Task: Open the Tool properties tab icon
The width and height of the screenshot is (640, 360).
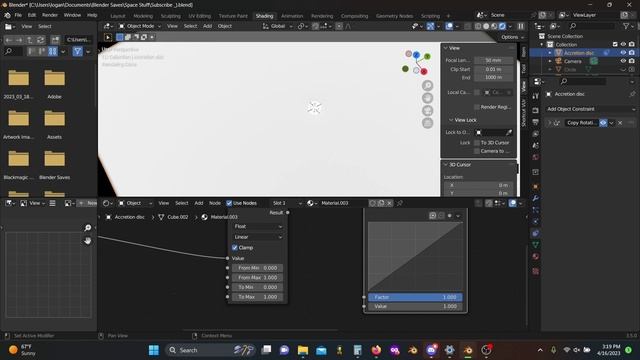Action: [x=536, y=96]
